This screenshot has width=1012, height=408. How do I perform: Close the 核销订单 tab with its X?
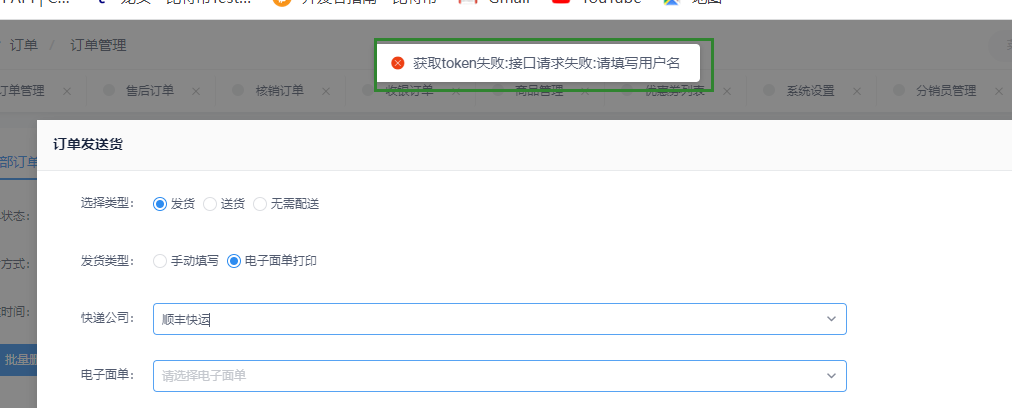(x=326, y=91)
